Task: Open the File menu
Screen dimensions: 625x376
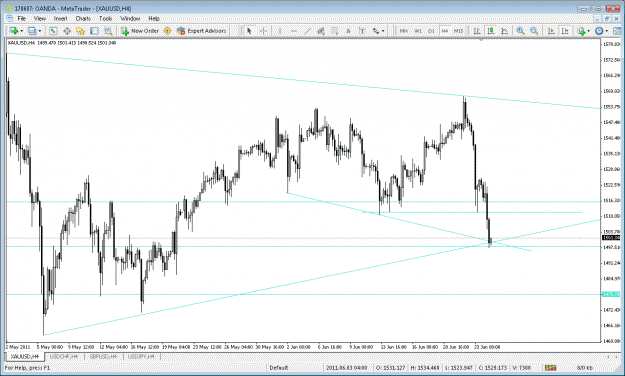Action: (22, 18)
